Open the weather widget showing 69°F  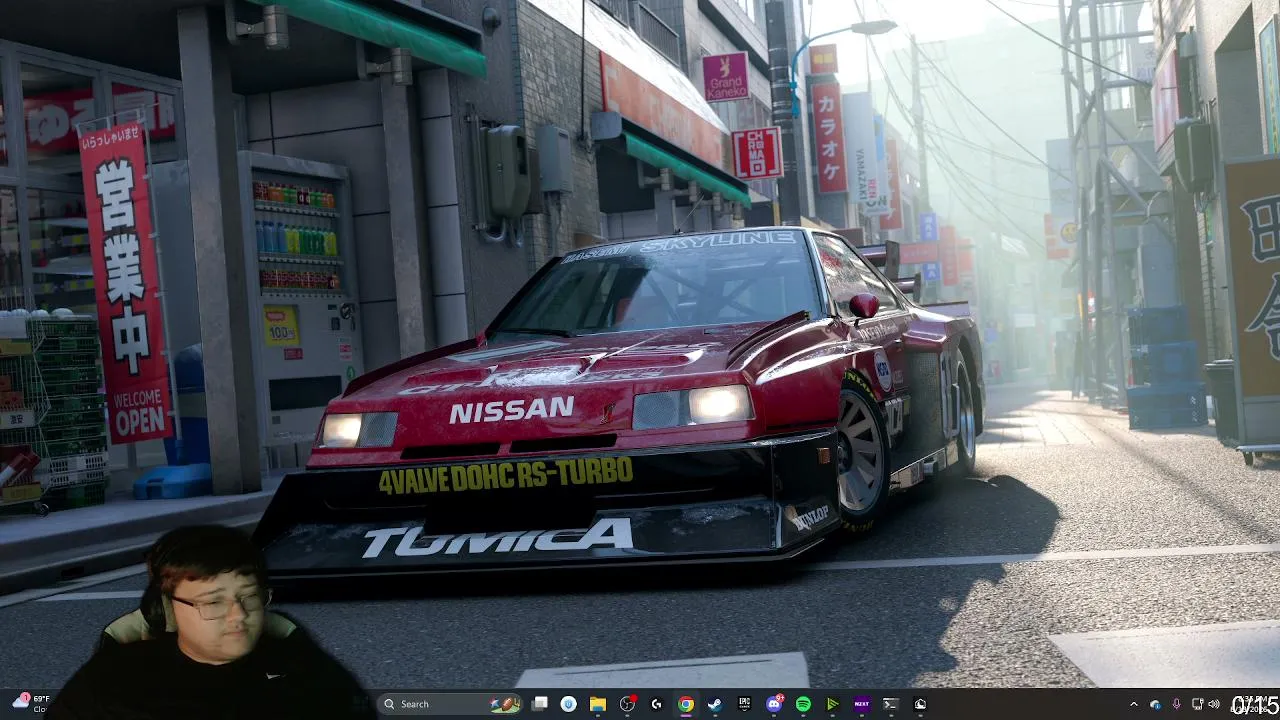point(30,704)
